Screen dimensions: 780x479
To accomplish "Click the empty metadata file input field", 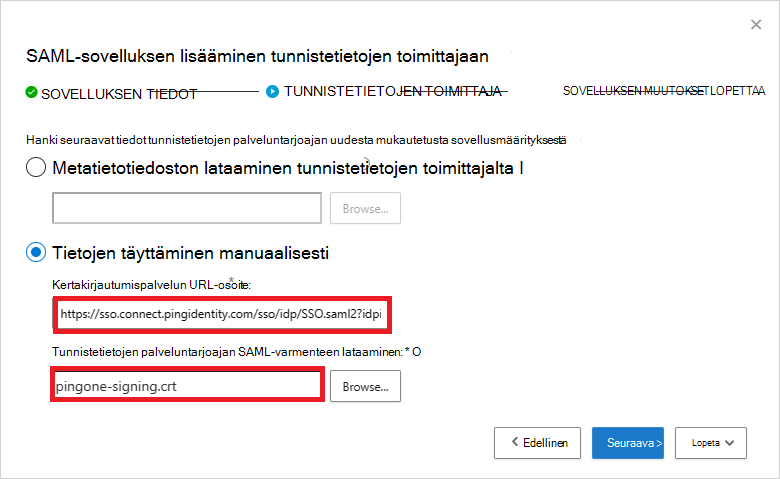I will [x=187, y=208].
